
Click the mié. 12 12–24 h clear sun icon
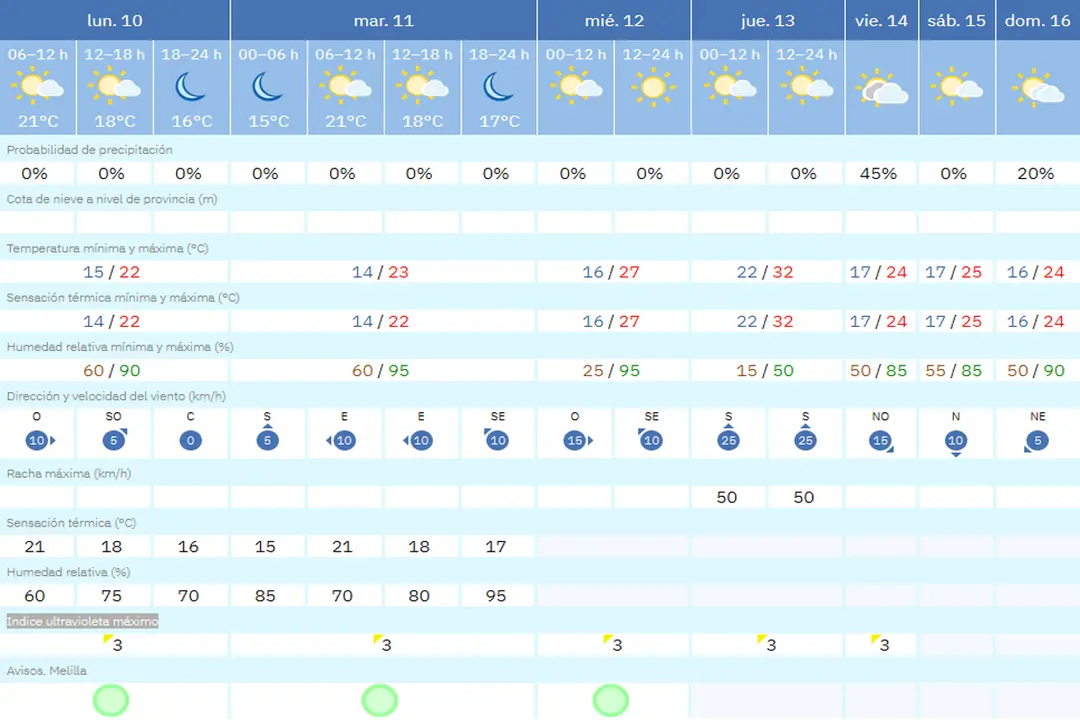click(653, 88)
